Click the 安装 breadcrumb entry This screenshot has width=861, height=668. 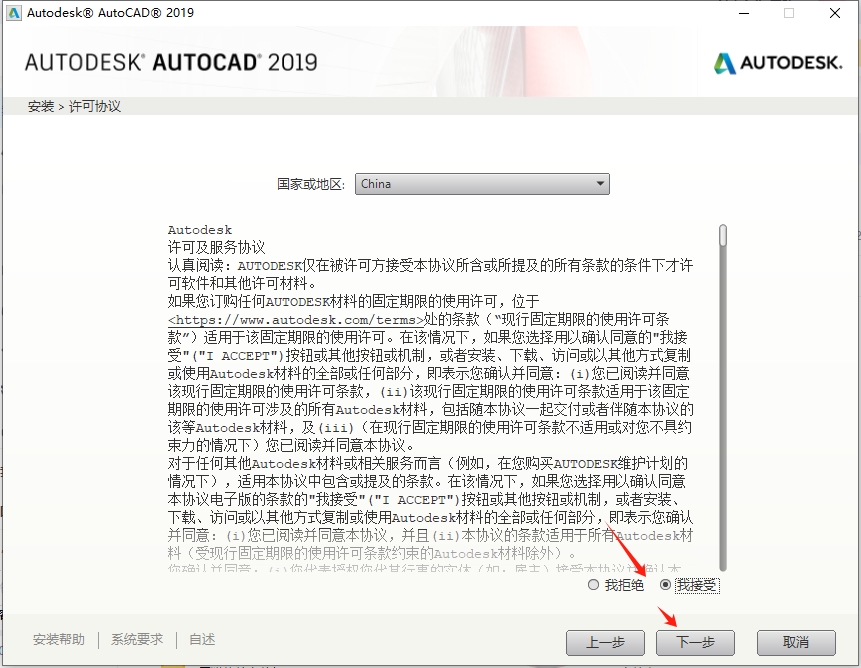coord(40,104)
